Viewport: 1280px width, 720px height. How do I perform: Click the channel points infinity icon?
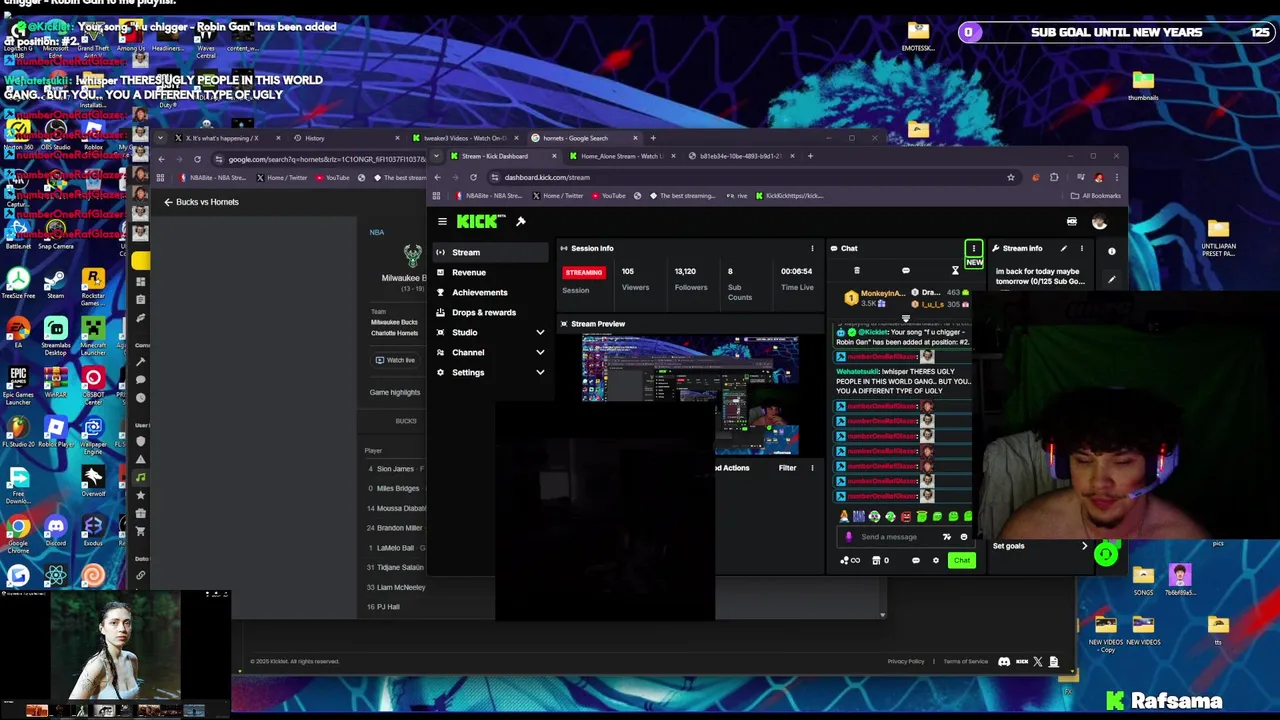coord(851,561)
